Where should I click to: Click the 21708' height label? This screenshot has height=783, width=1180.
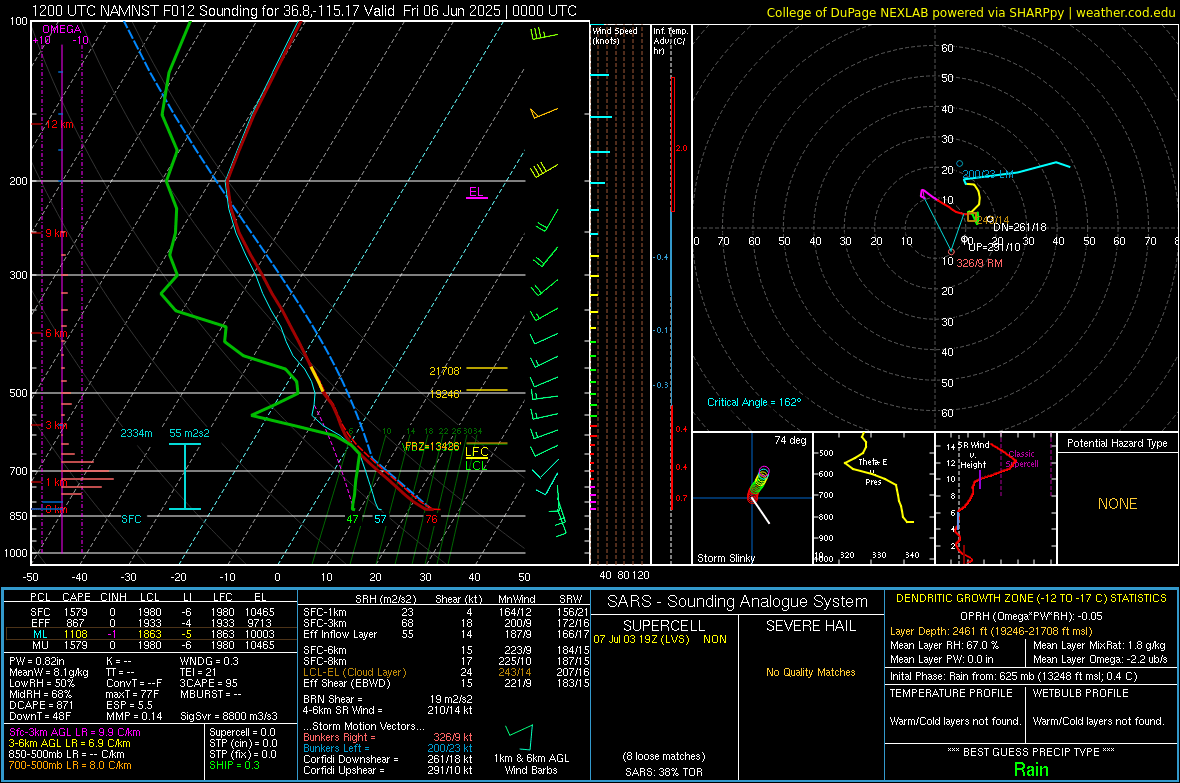445,371
